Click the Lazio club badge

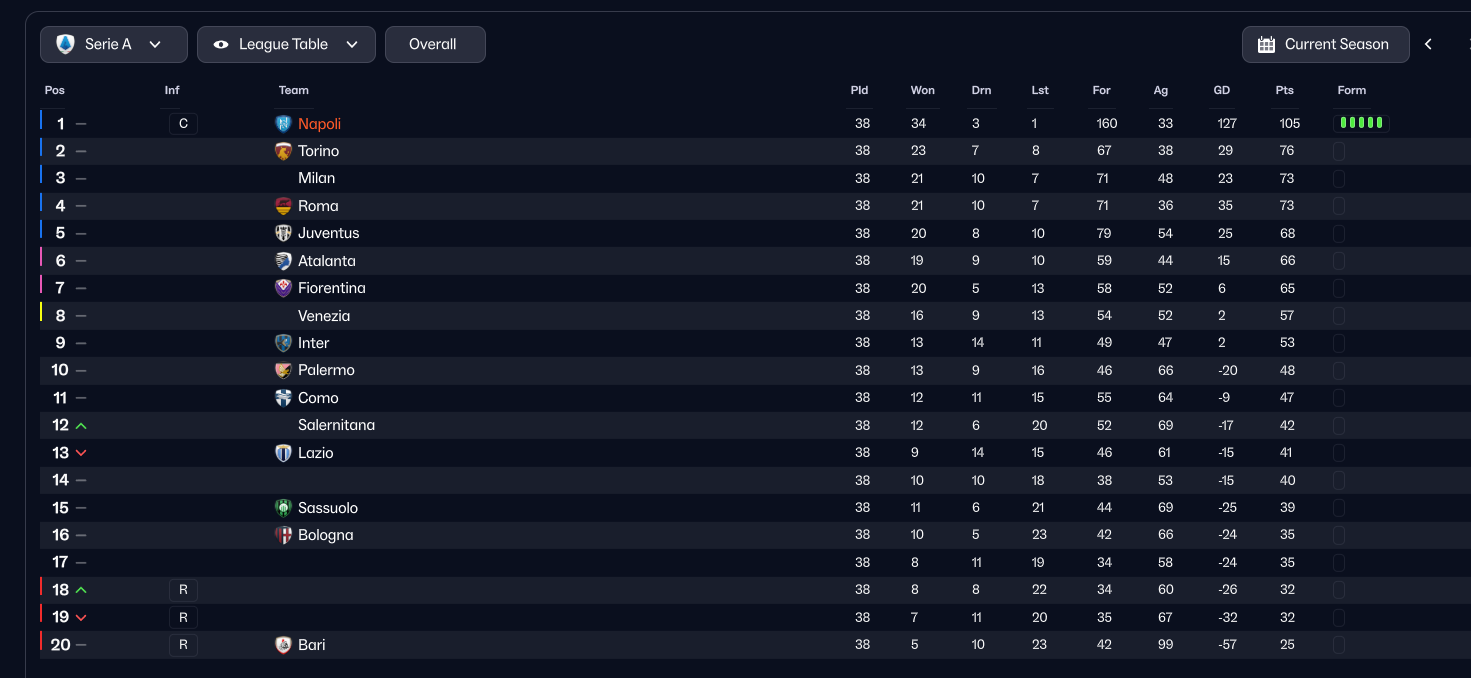283,453
